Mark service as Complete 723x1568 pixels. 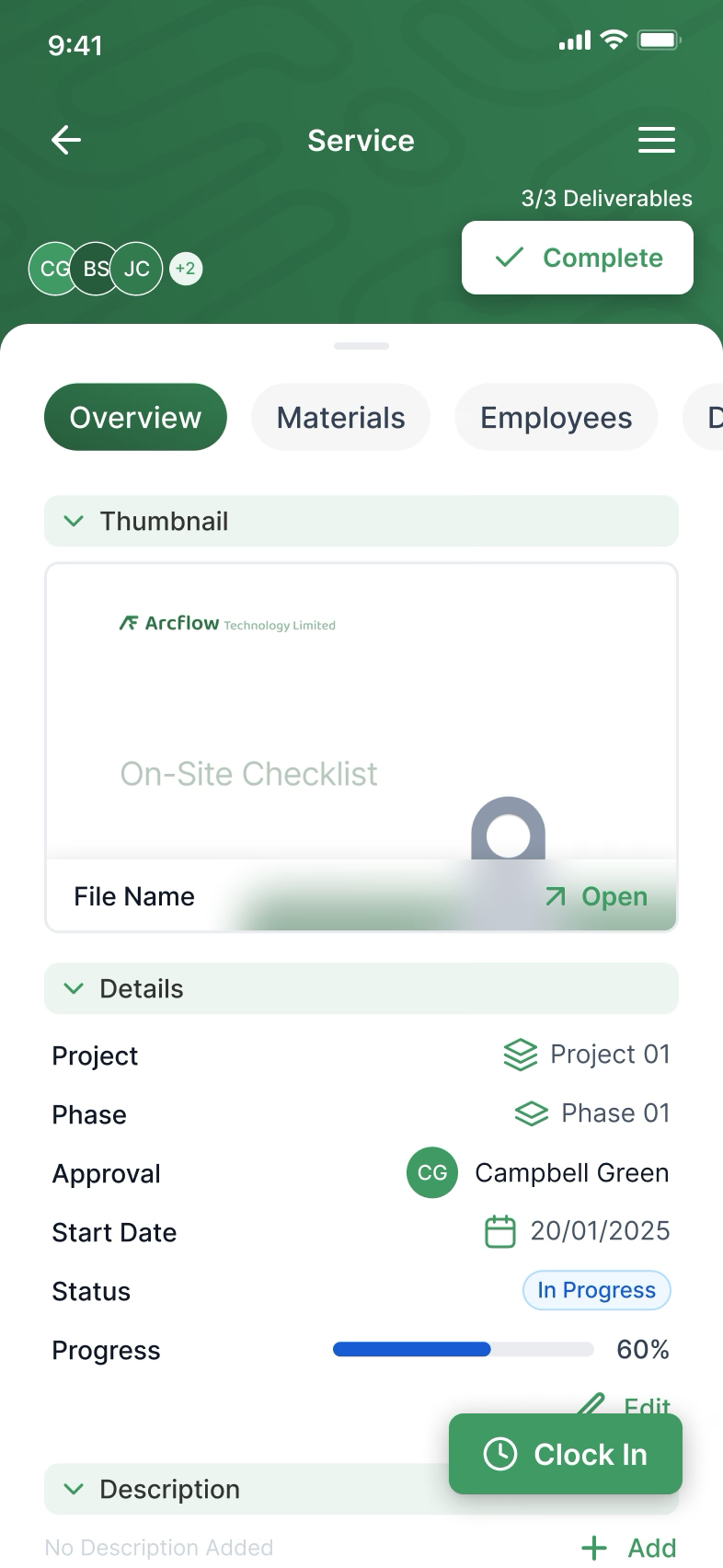(578, 258)
